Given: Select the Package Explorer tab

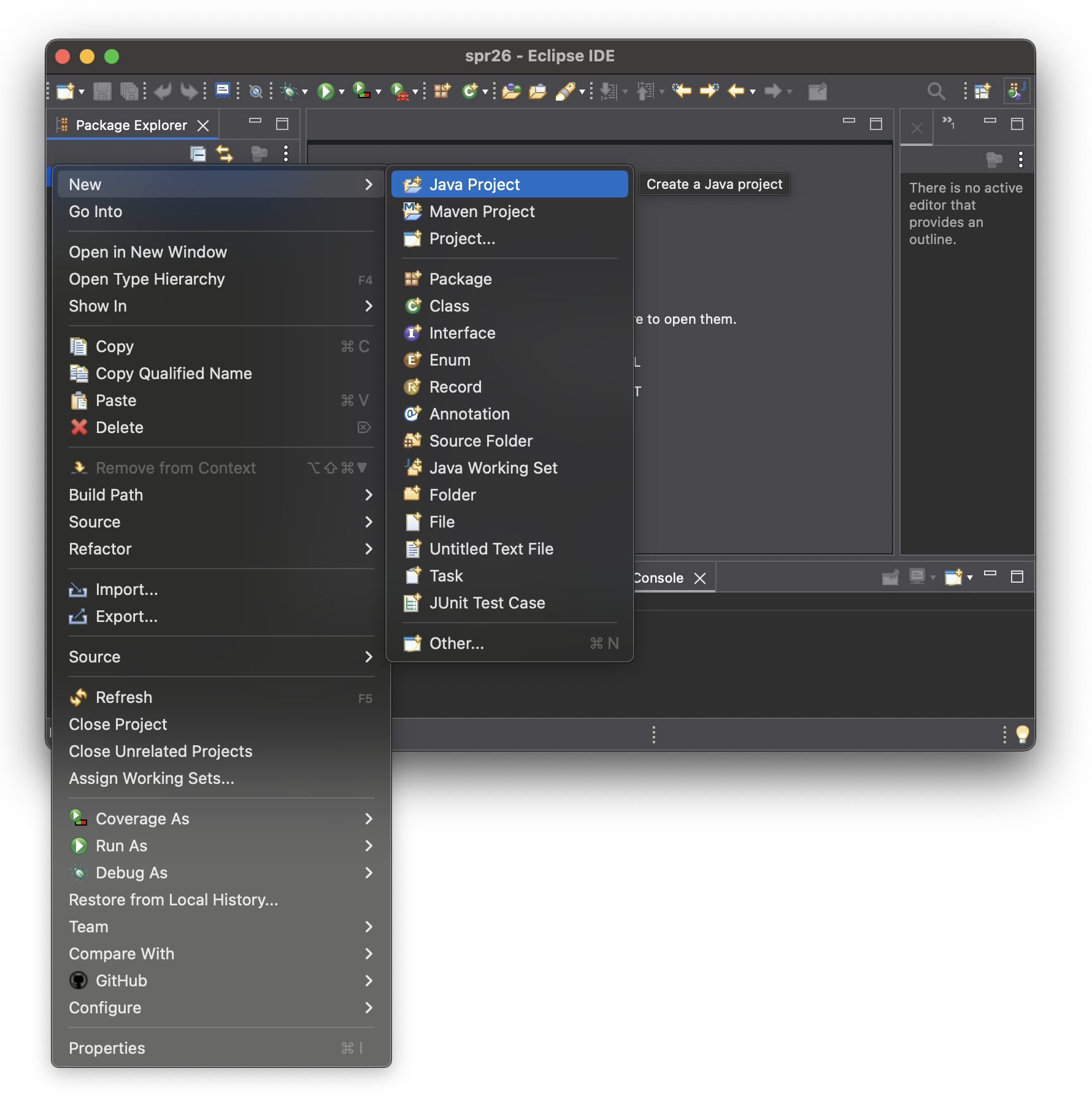Looking at the screenshot, I should (131, 125).
